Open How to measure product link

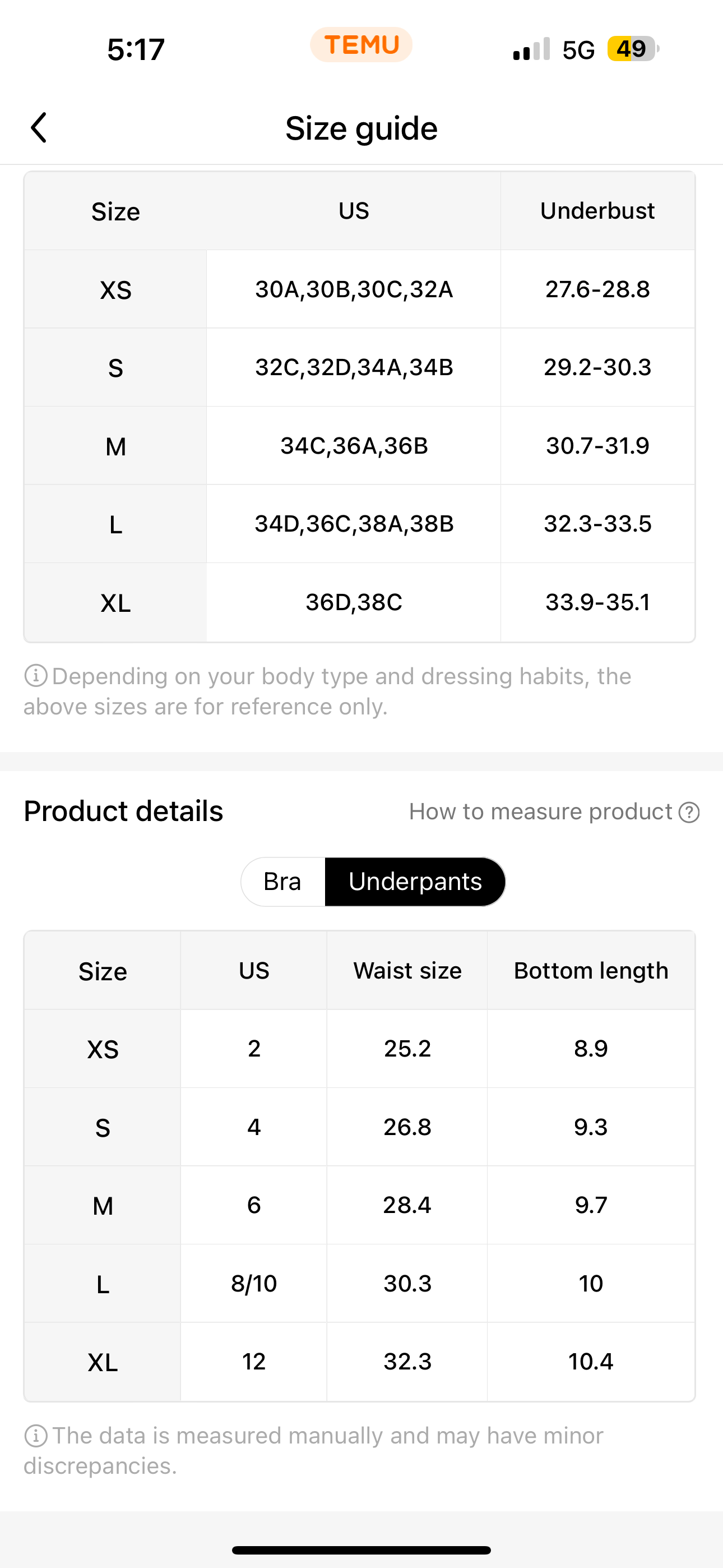pos(540,811)
